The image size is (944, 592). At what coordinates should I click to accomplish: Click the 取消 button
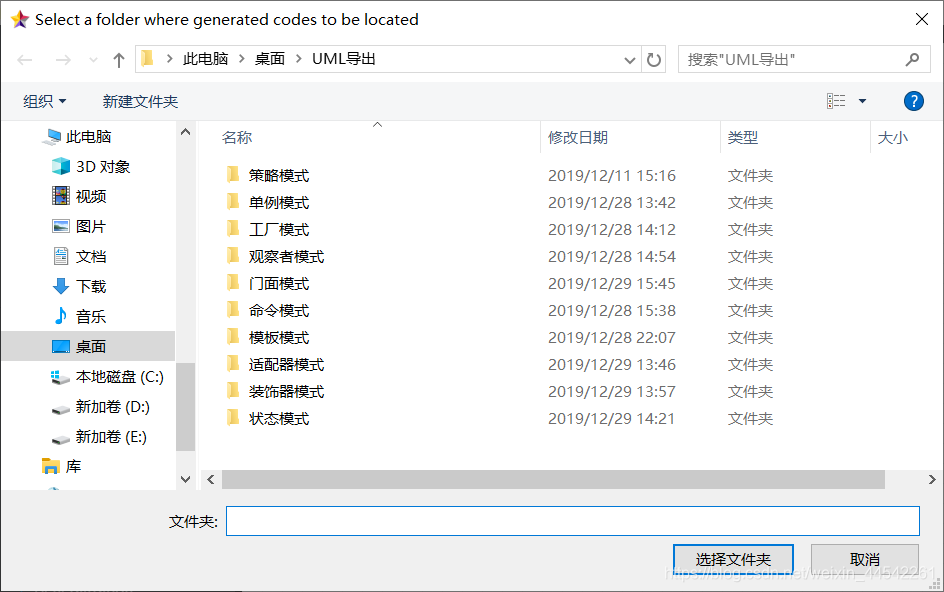(864, 558)
